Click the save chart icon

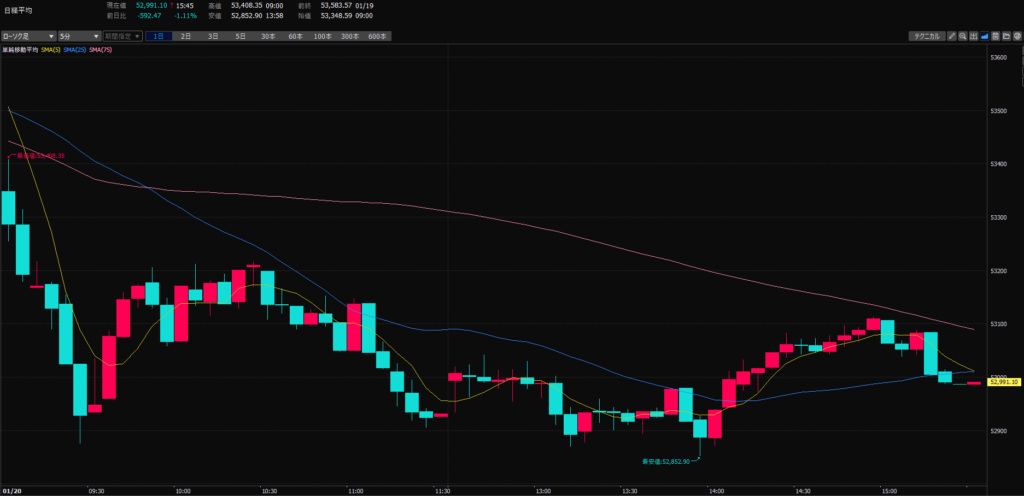[996, 36]
